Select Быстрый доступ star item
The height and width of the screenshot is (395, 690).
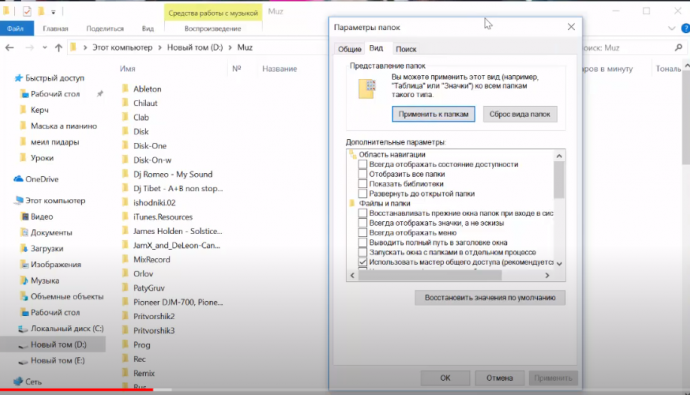coord(49,78)
